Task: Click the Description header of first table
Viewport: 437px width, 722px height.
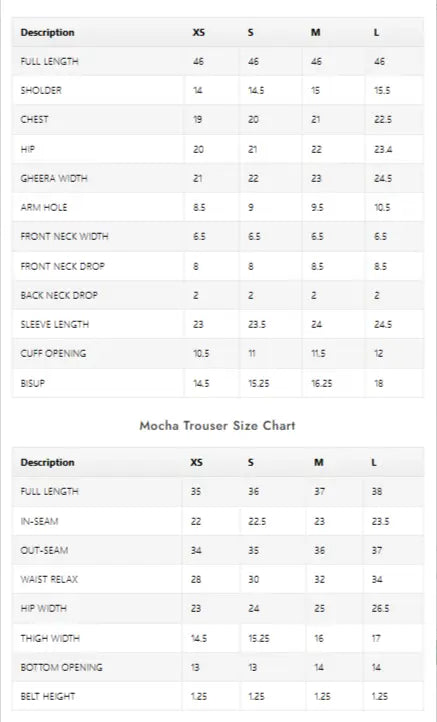Action: 47,33
